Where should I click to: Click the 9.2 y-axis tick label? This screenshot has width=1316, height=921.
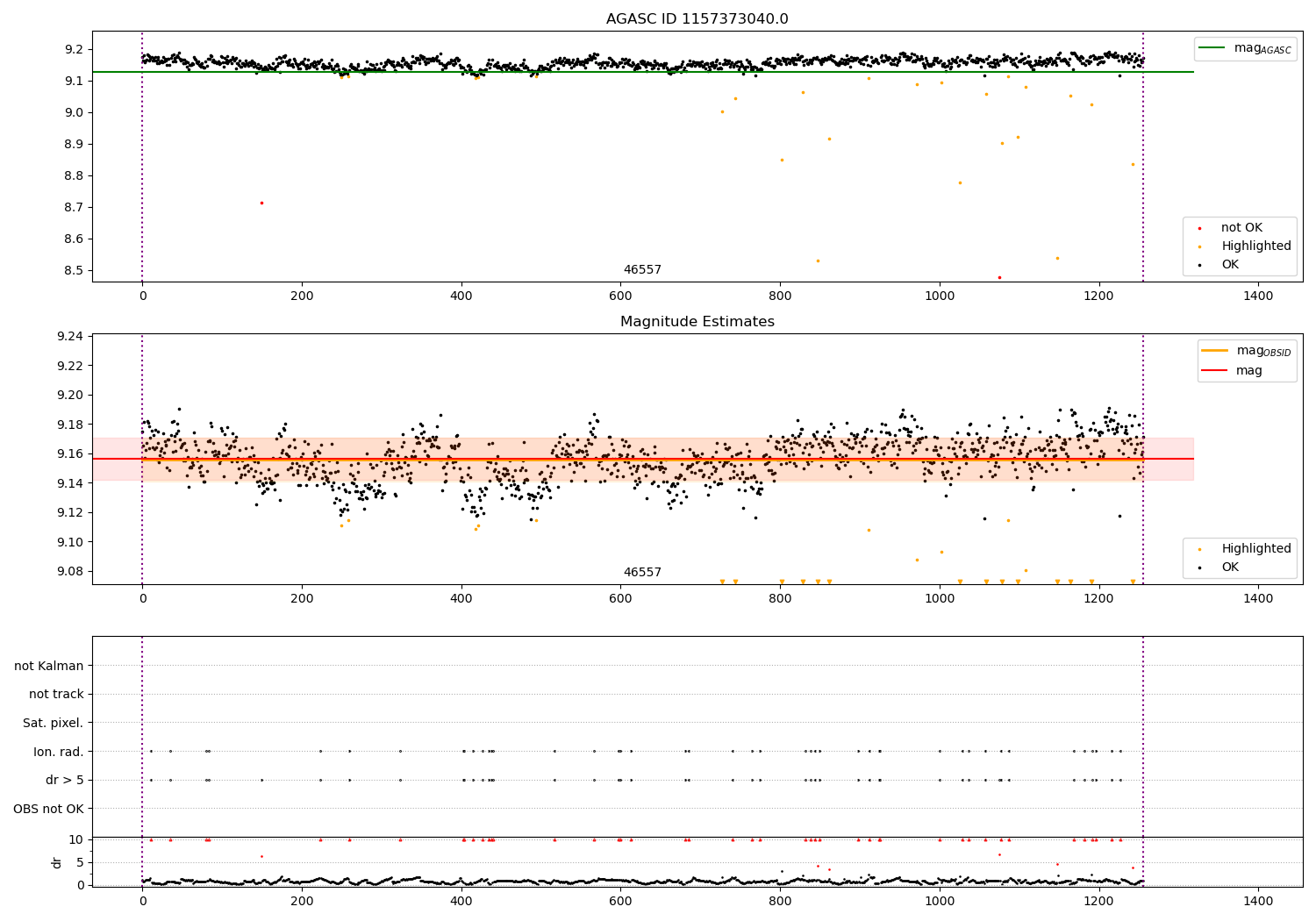pyautogui.click(x=75, y=49)
